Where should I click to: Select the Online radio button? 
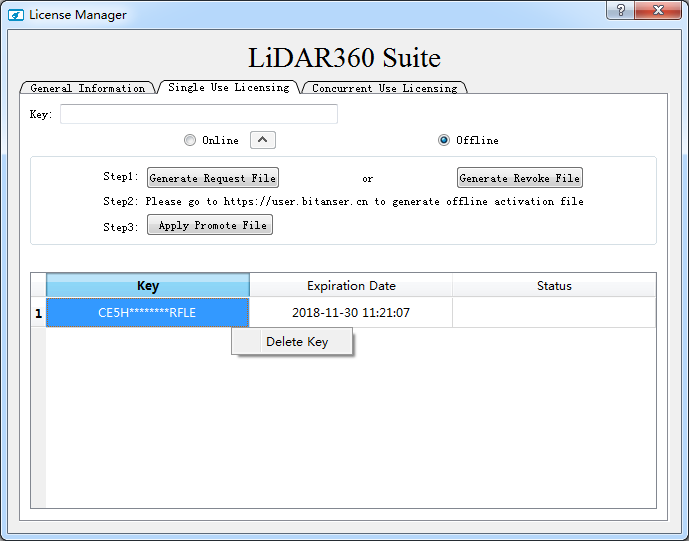tap(190, 140)
